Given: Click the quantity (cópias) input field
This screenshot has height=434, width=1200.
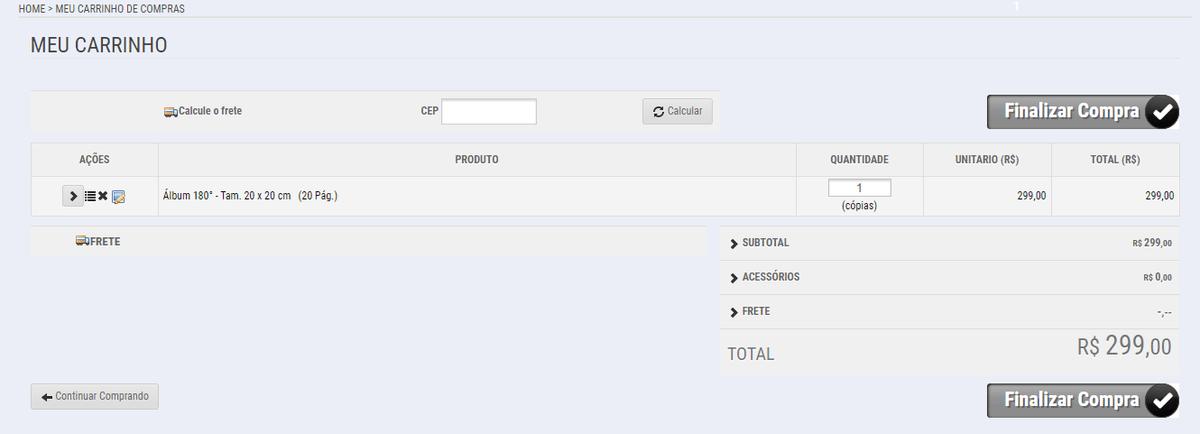Looking at the screenshot, I should click(x=859, y=188).
